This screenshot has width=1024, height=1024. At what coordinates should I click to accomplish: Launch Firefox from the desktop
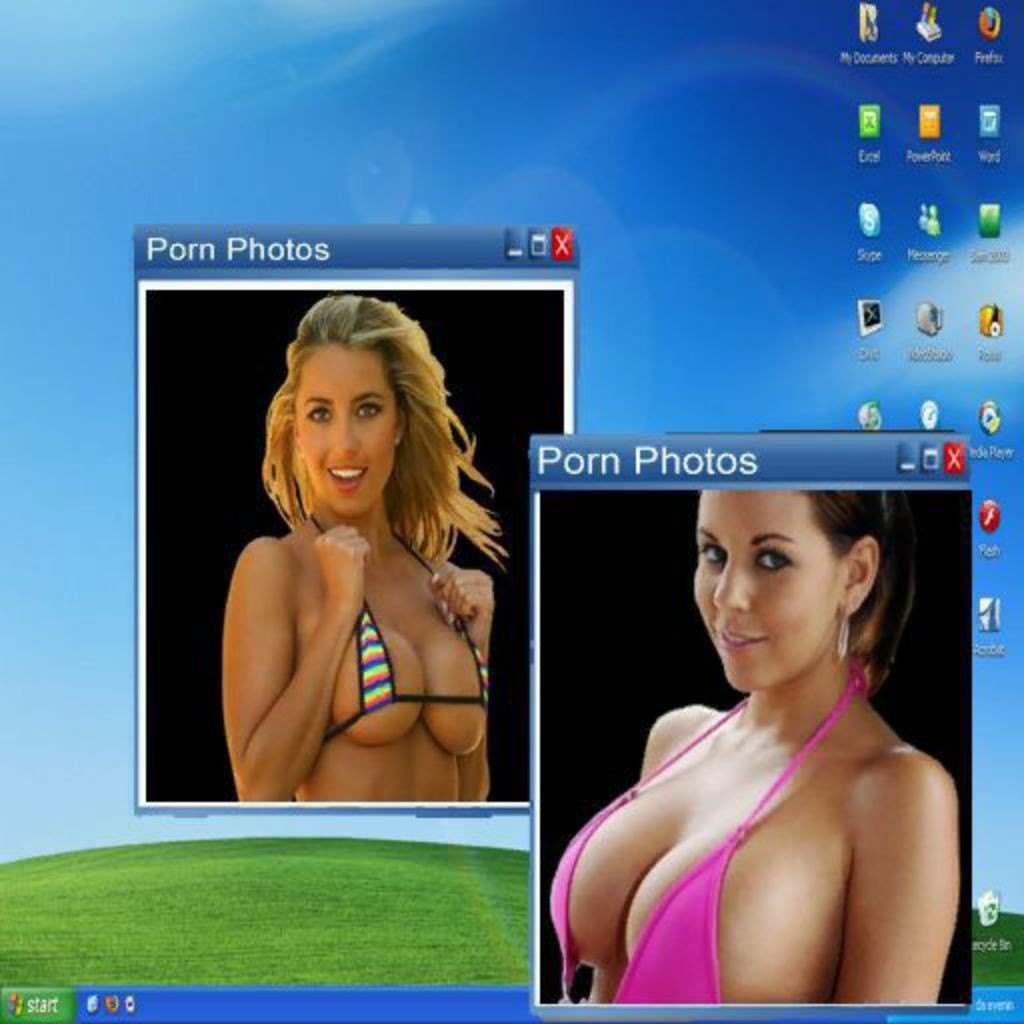click(x=989, y=24)
